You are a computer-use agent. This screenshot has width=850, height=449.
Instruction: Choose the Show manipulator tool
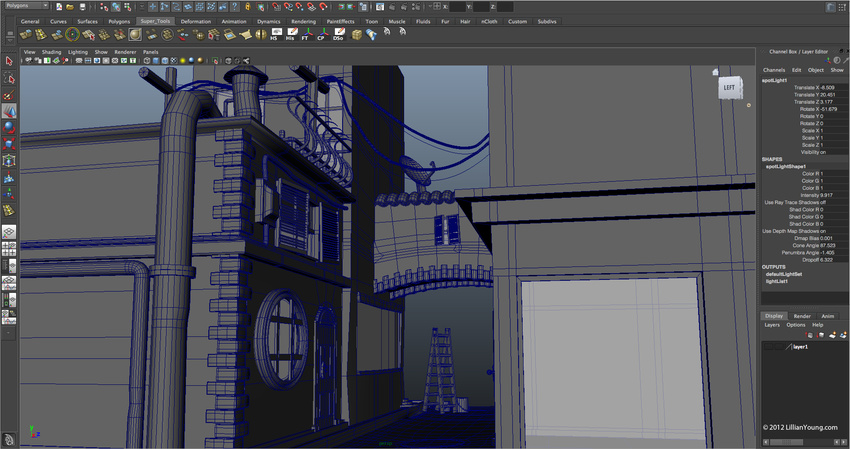click(9, 194)
